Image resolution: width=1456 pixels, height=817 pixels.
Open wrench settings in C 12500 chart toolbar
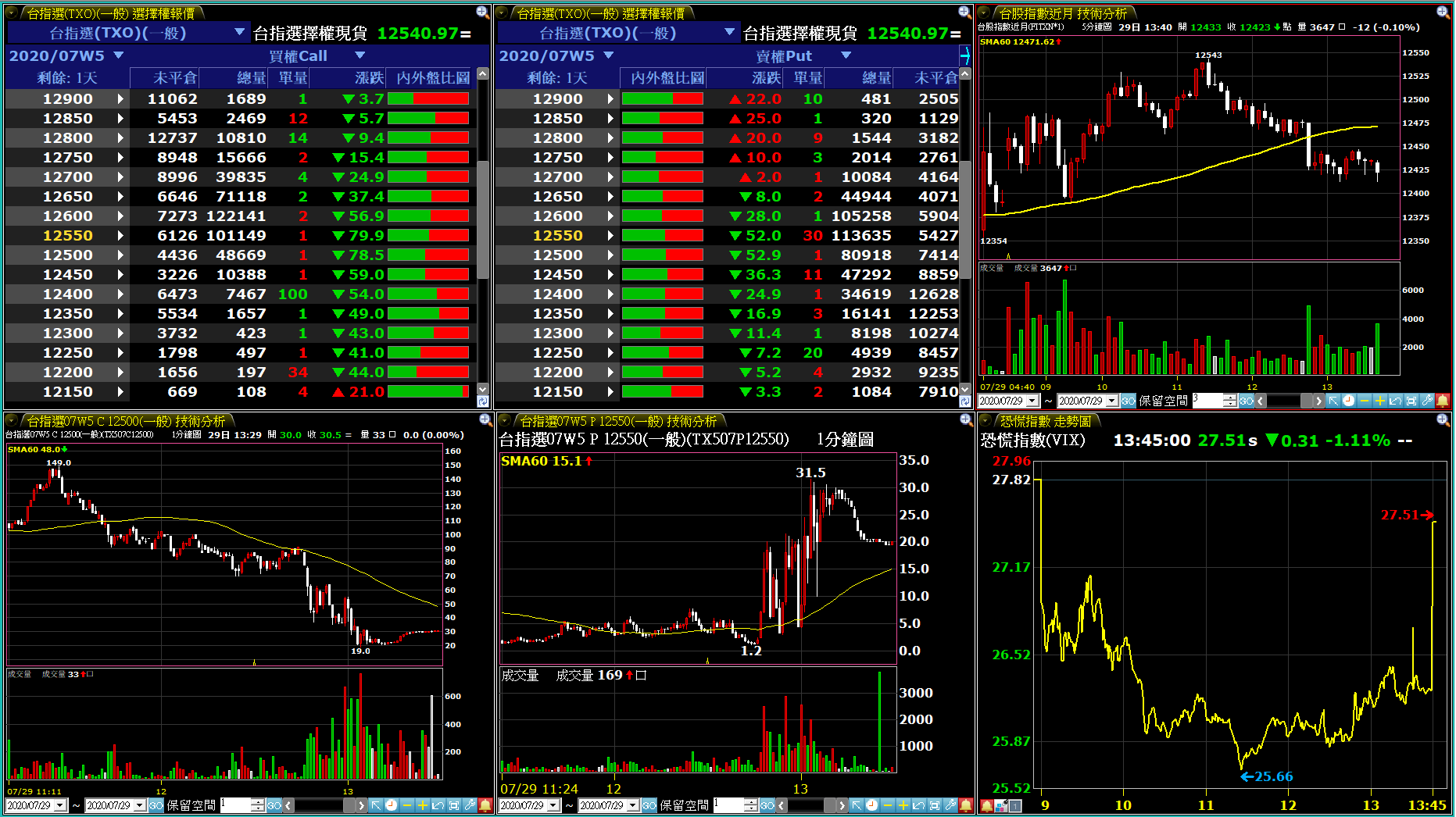[x=470, y=805]
